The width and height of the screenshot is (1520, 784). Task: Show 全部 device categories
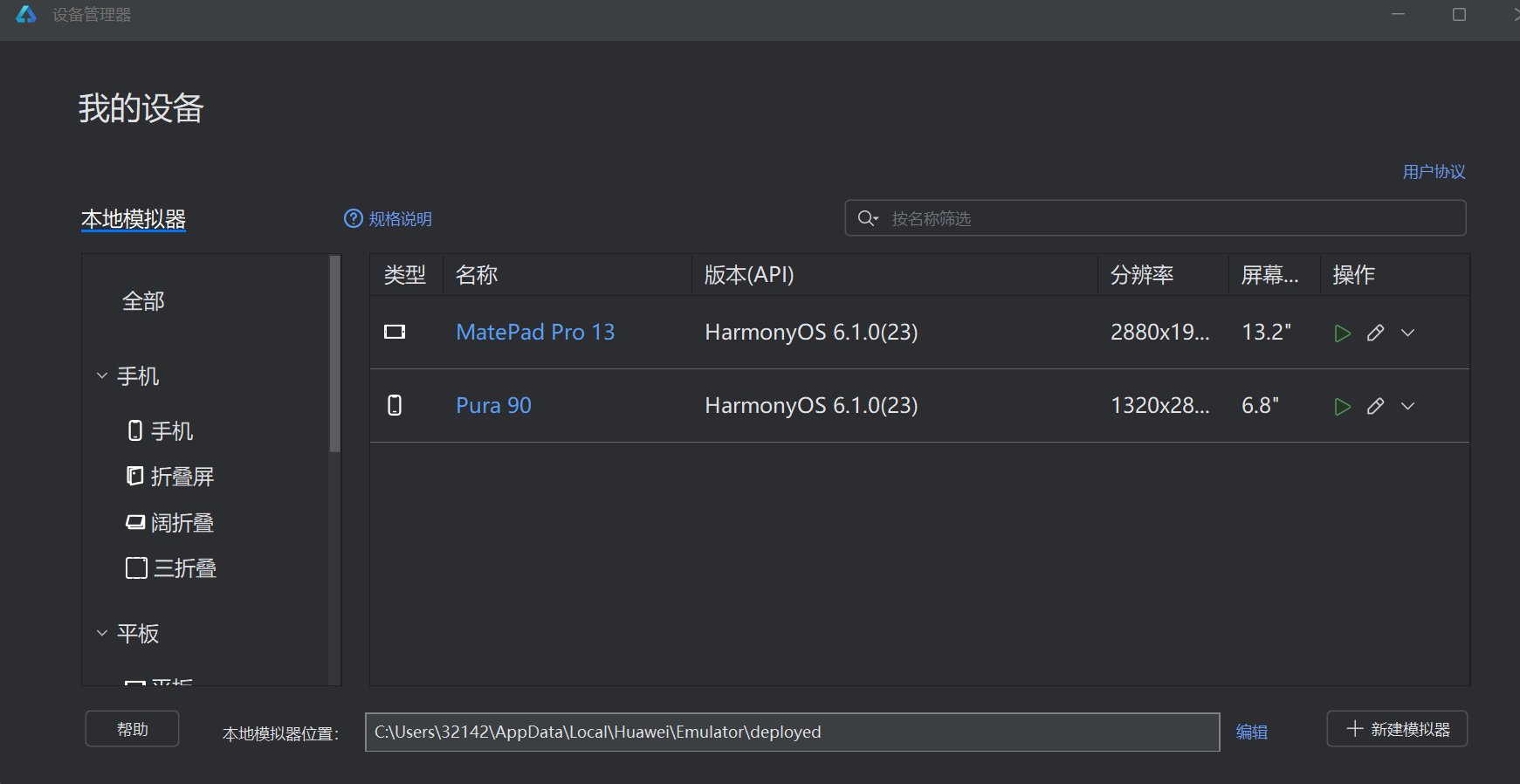coord(143,301)
